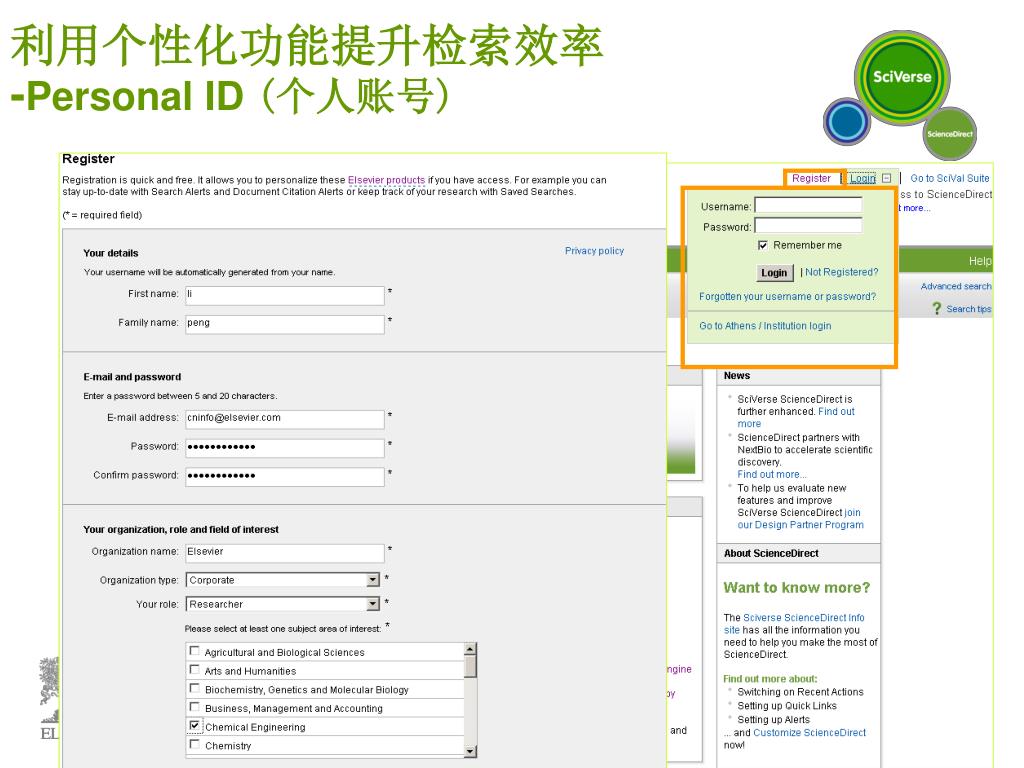Click the ScienceDirect green circle logo
Image resolution: width=1024 pixels, height=768 pixels.
click(950, 134)
